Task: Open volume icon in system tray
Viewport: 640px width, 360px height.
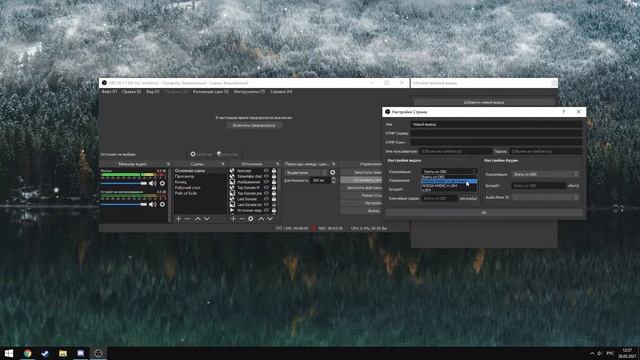Action: point(600,353)
